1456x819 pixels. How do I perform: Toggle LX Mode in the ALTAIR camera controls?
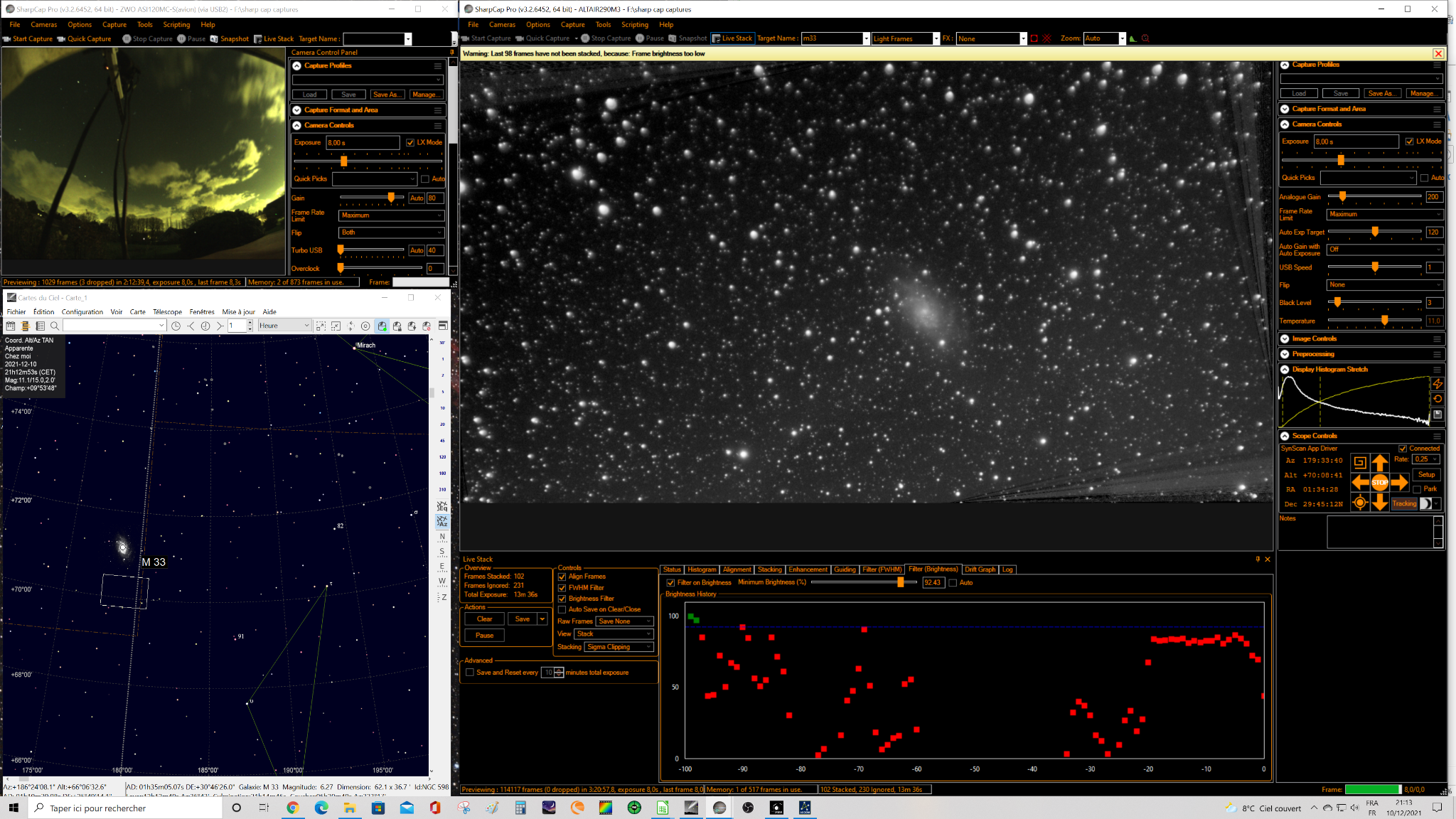(1409, 141)
